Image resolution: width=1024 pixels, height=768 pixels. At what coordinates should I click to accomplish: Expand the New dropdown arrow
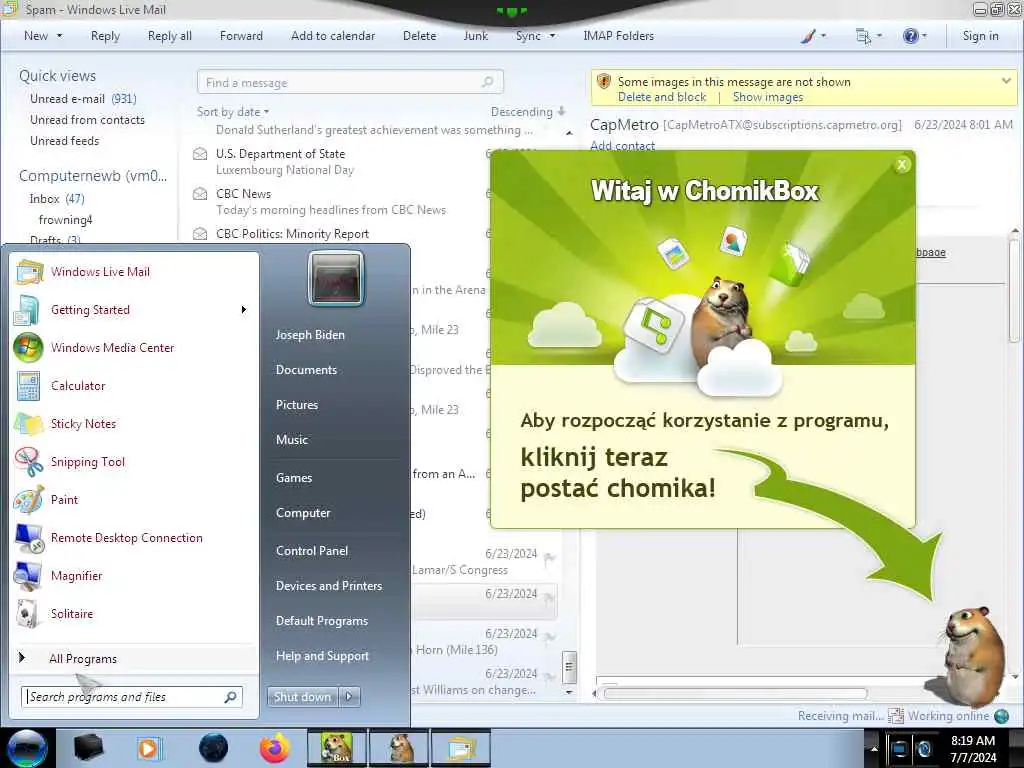[x=59, y=36]
